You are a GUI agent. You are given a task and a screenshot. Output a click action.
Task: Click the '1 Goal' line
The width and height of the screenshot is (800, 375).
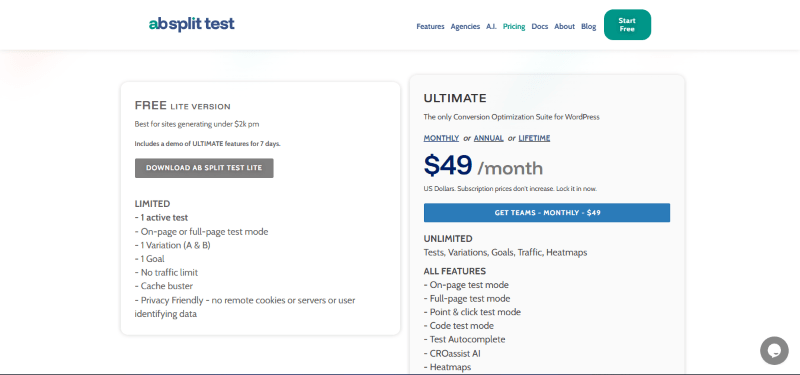(149, 259)
